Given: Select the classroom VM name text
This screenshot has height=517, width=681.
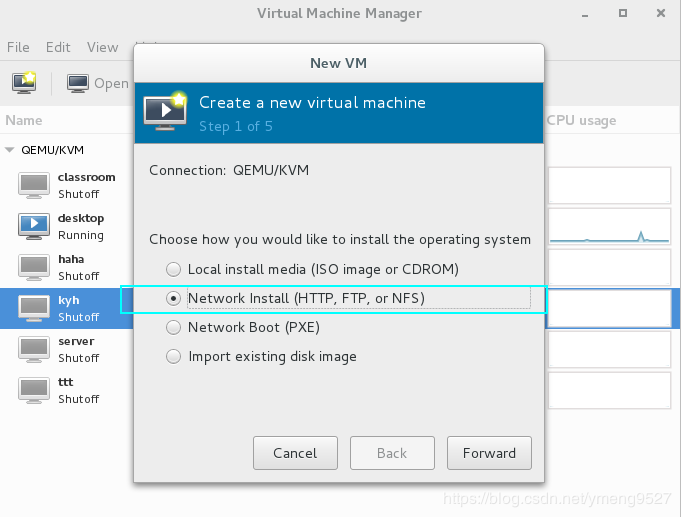Looking at the screenshot, I should tap(86, 177).
